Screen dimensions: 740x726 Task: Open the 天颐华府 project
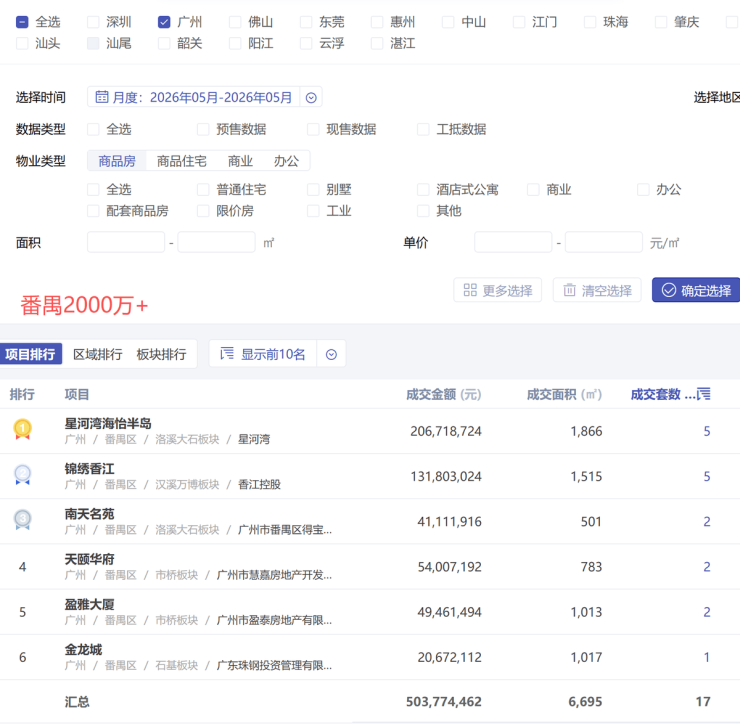pos(90,559)
